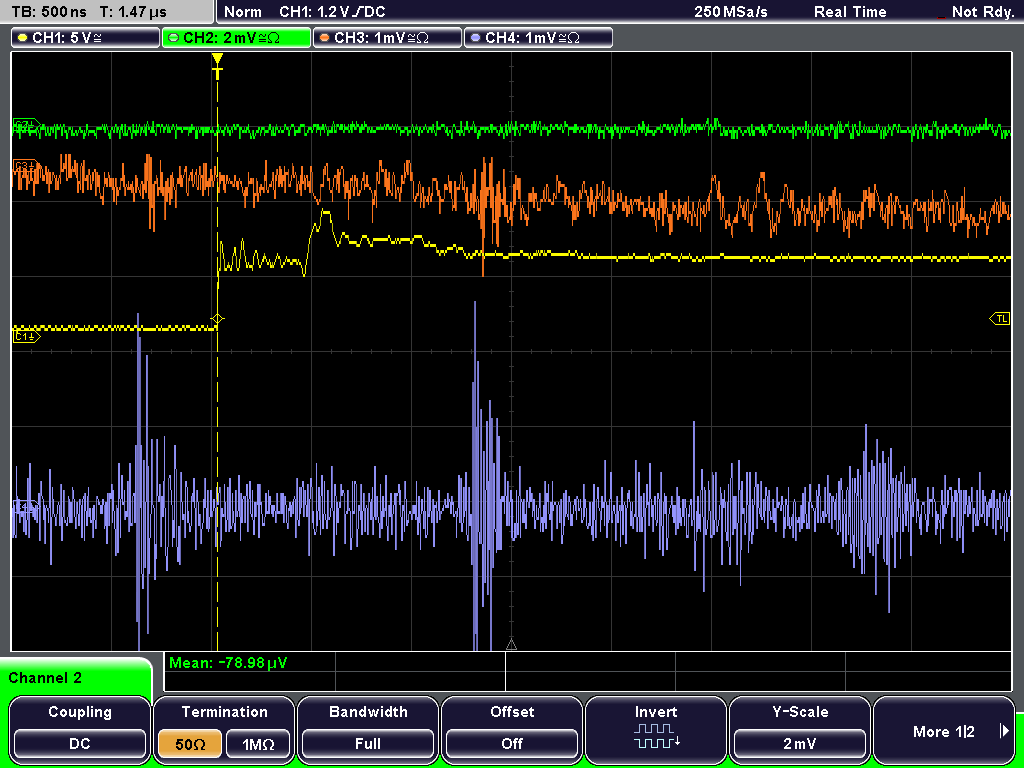The height and width of the screenshot is (768, 1024).
Task: Open the Y-Scale 2 mV setting
Action: coord(799,729)
